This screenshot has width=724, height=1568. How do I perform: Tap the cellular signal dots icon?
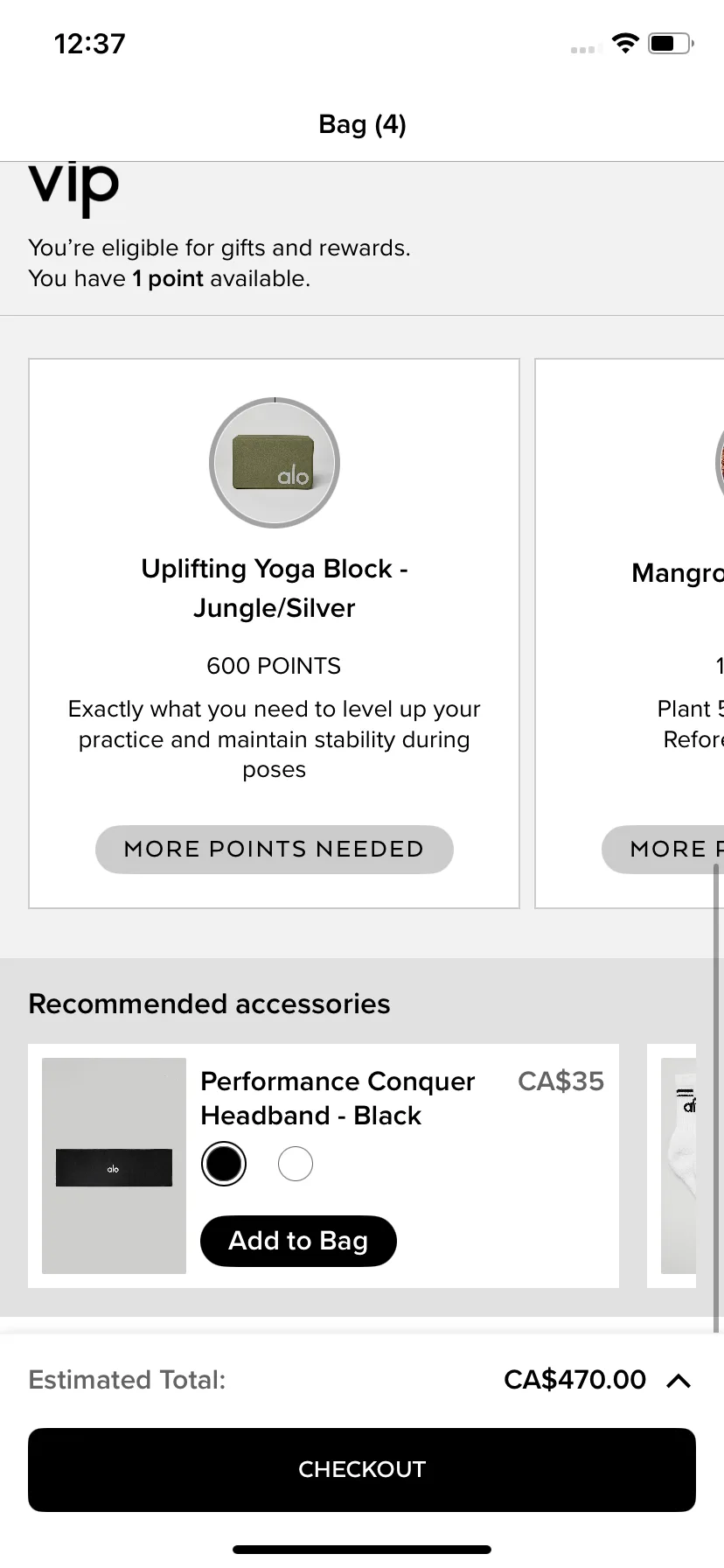coord(582,50)
